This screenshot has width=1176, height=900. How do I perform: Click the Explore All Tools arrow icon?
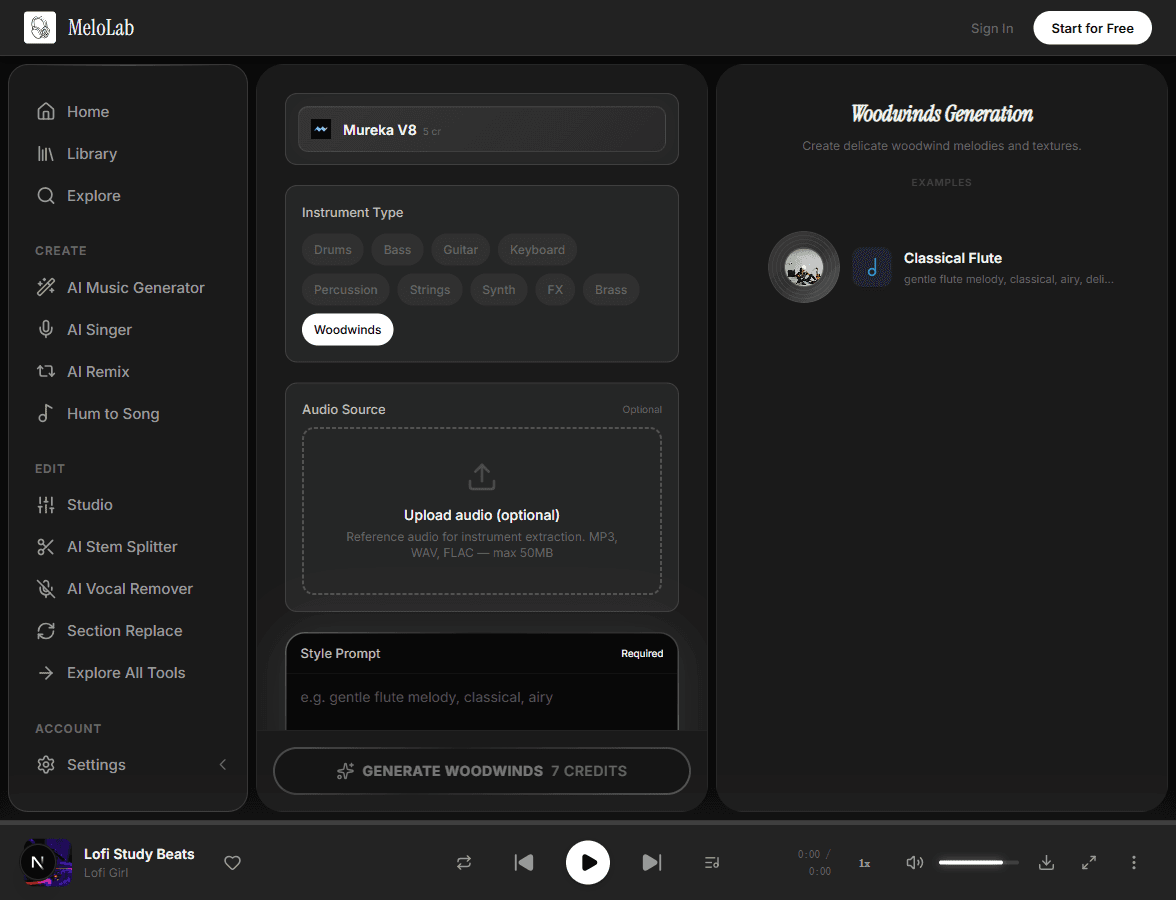(46, 673)
